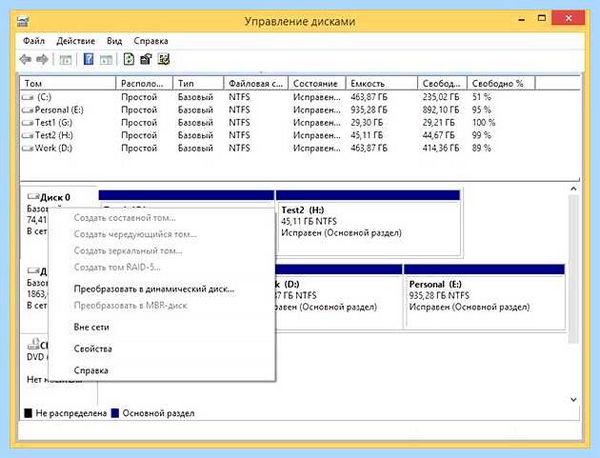The height and width of the screenshot is (458, 600).
Task: Click the drive icon of Personal (E:)
Action: pyautogui.click(x=28, y=110)
